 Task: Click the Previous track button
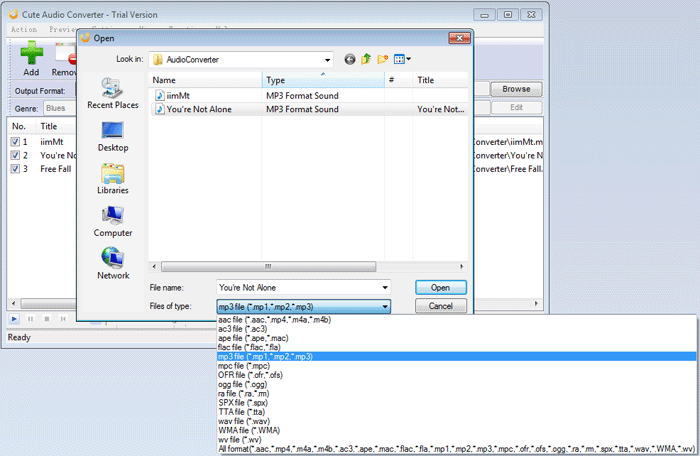click(x=63, y=319)
